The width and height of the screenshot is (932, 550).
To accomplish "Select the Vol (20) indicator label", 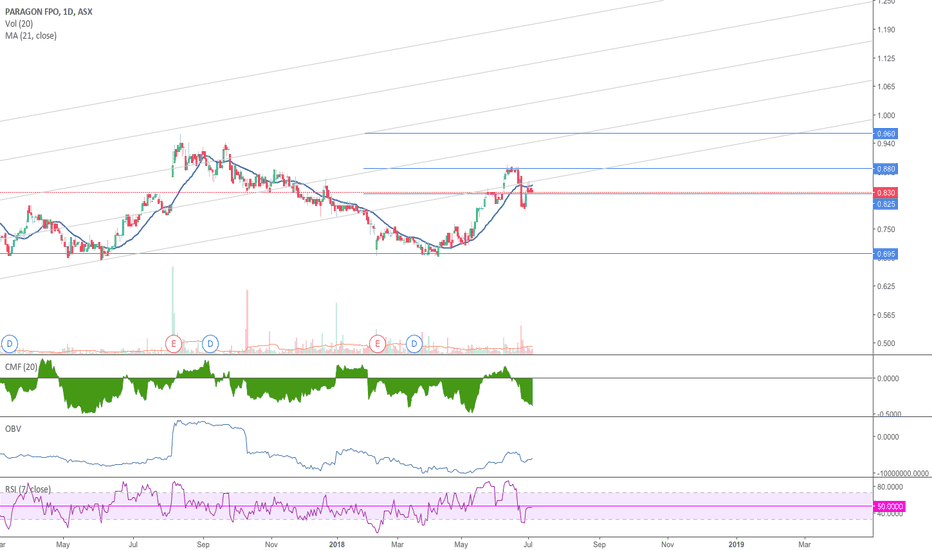I will (19, 24).
